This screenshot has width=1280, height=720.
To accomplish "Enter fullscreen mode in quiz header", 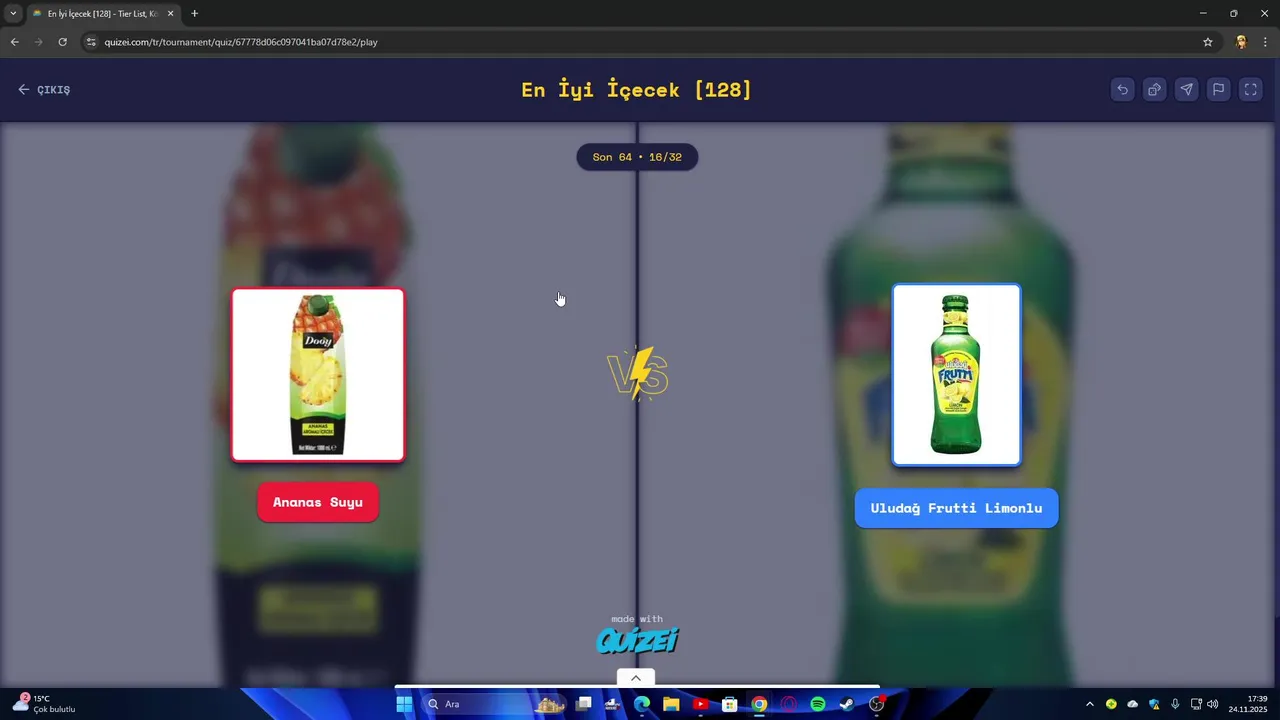I will (1250, 89).
